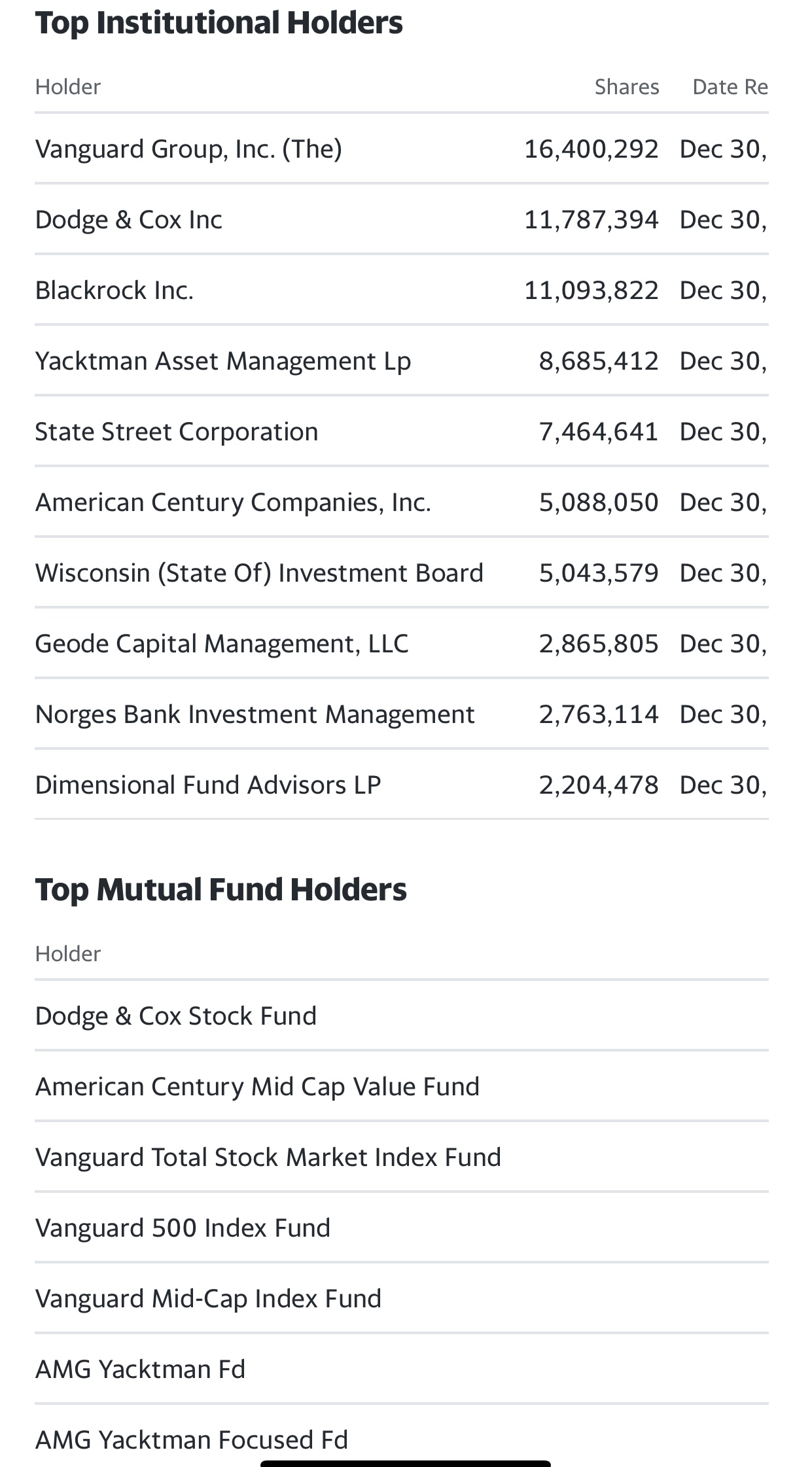Select Dimensional Fund Advisors LP row

(401, 785)
